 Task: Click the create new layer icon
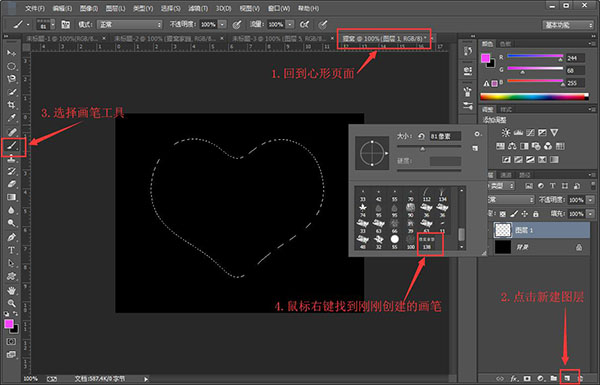click(x=567, y=378)
